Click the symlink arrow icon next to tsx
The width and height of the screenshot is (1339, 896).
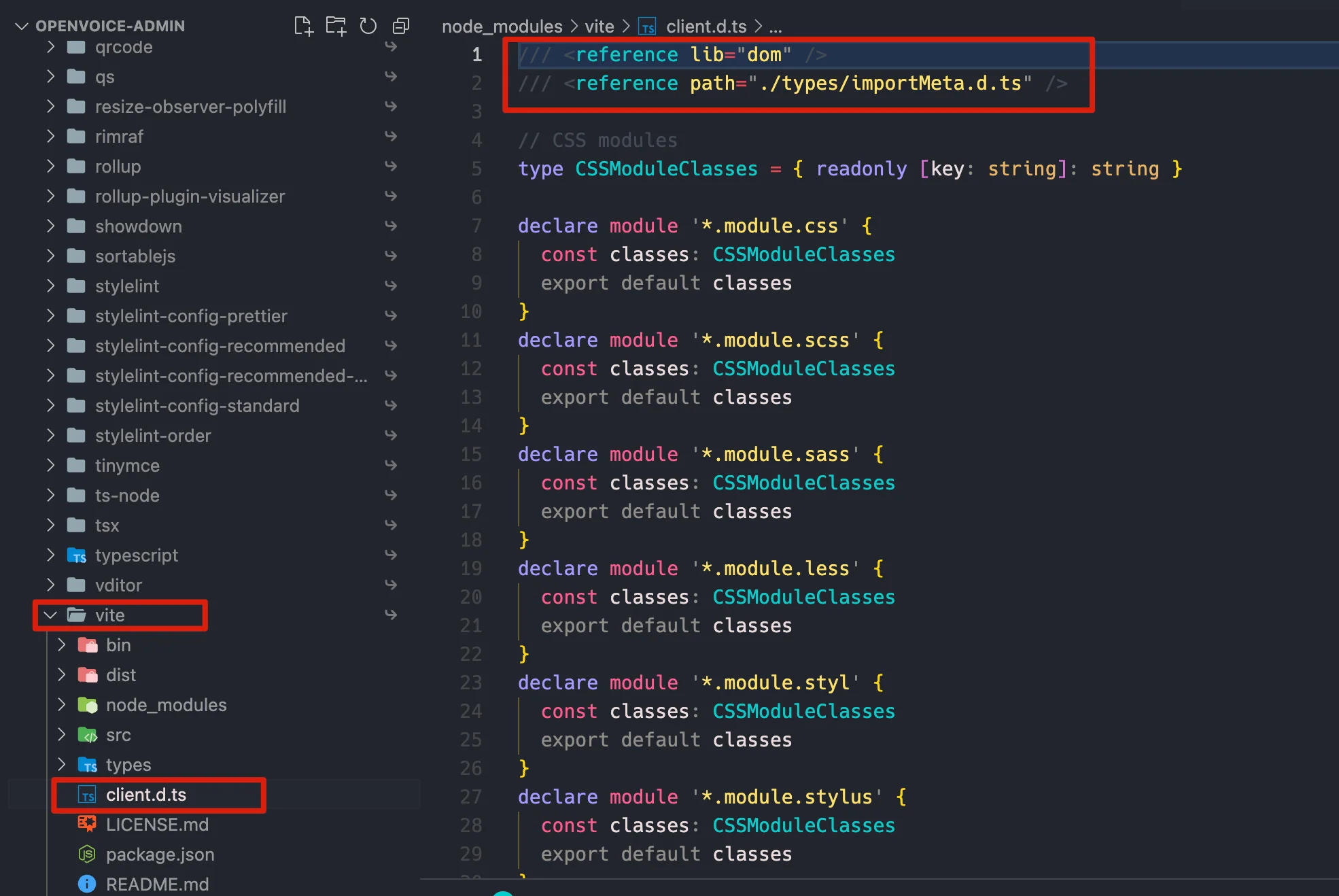pos(391,525)
